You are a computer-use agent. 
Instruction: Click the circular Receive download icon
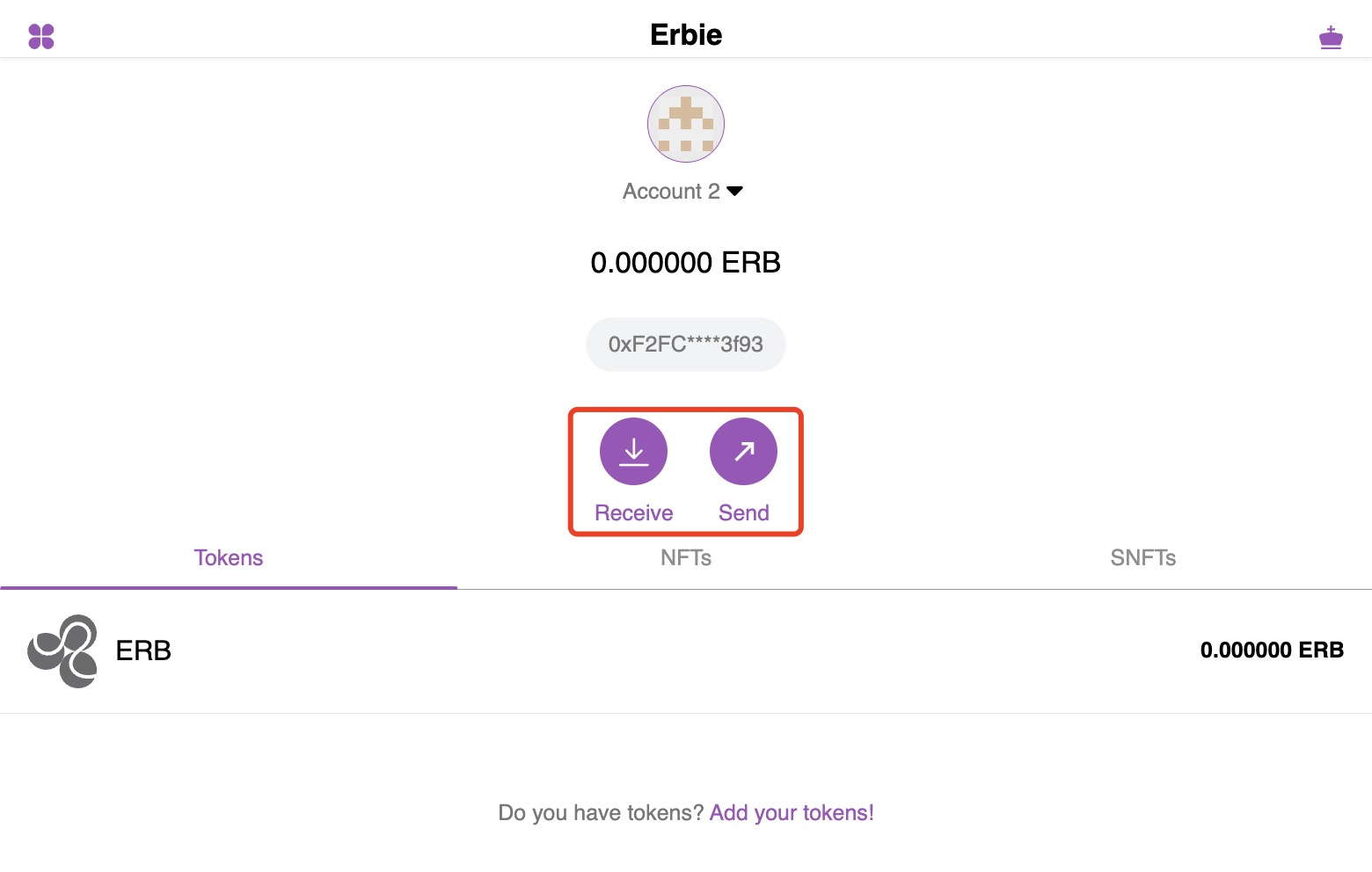(x=633, y=451)
